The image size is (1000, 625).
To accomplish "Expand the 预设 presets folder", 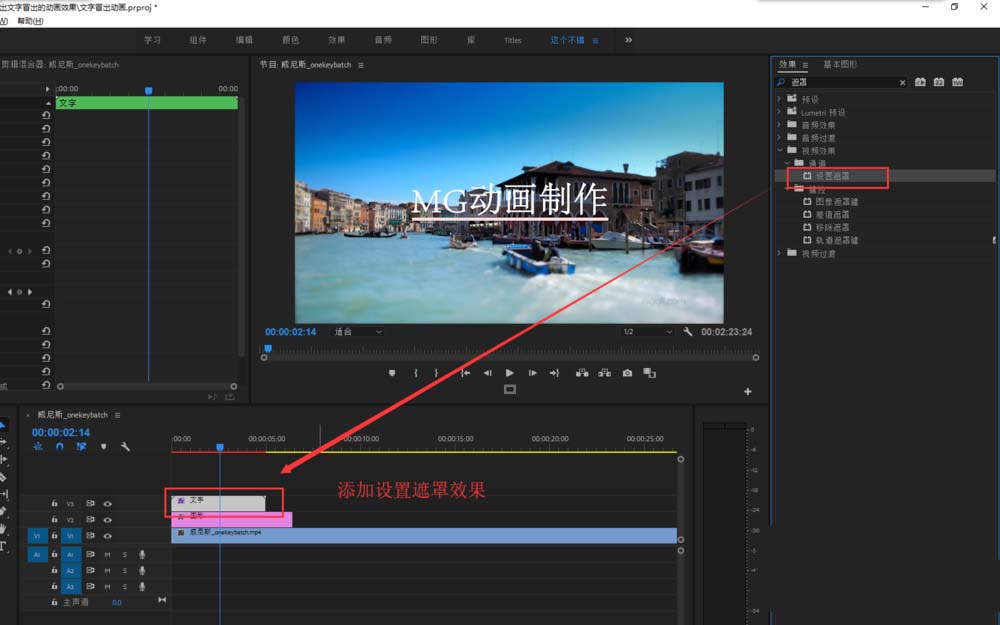I will (x=779, y=99).
